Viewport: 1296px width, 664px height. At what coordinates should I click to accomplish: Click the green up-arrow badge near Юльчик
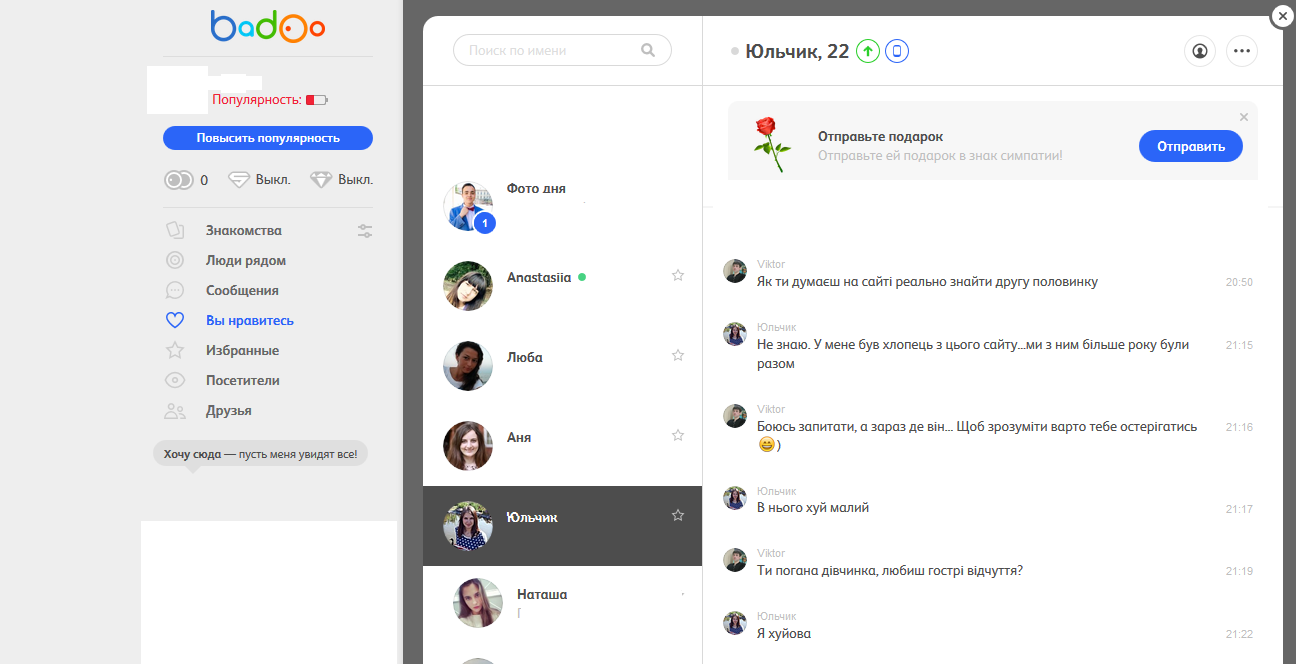(868, 51)
